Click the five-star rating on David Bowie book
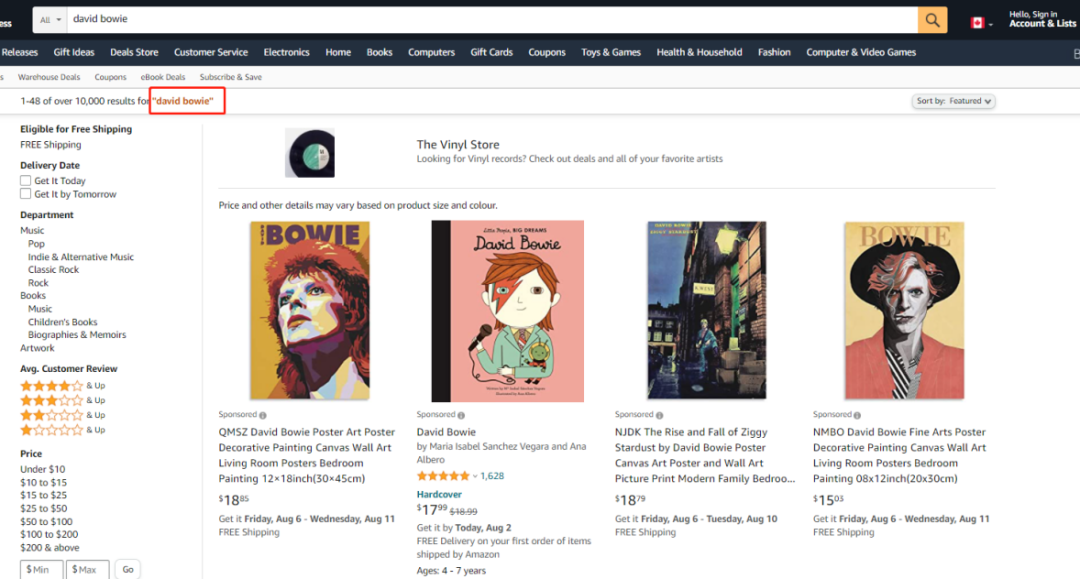This screenshot has width=1080, height=579. (443, 476)
